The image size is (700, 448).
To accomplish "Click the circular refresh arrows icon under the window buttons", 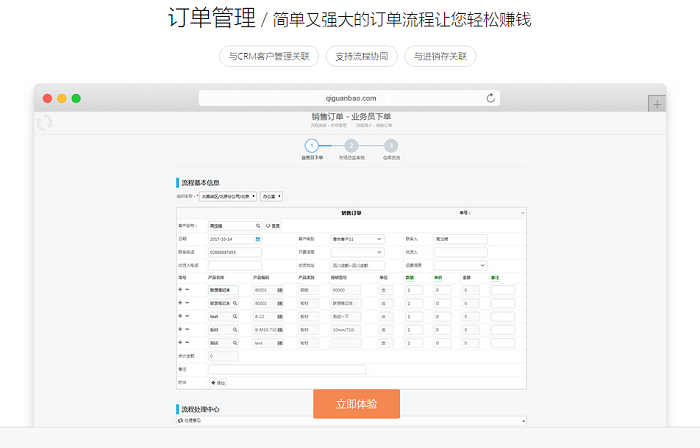I will pos(45,123).
